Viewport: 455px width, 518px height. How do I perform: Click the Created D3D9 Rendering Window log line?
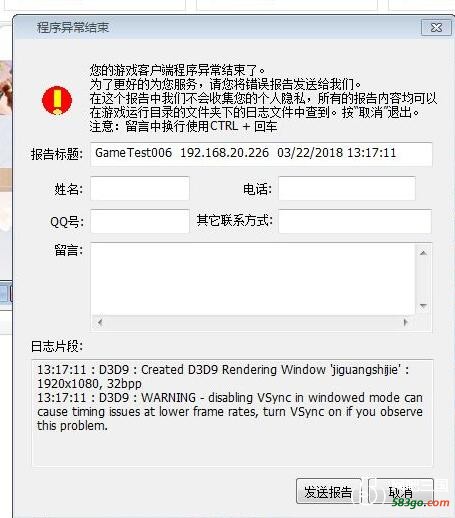click(x=223, y=377)
